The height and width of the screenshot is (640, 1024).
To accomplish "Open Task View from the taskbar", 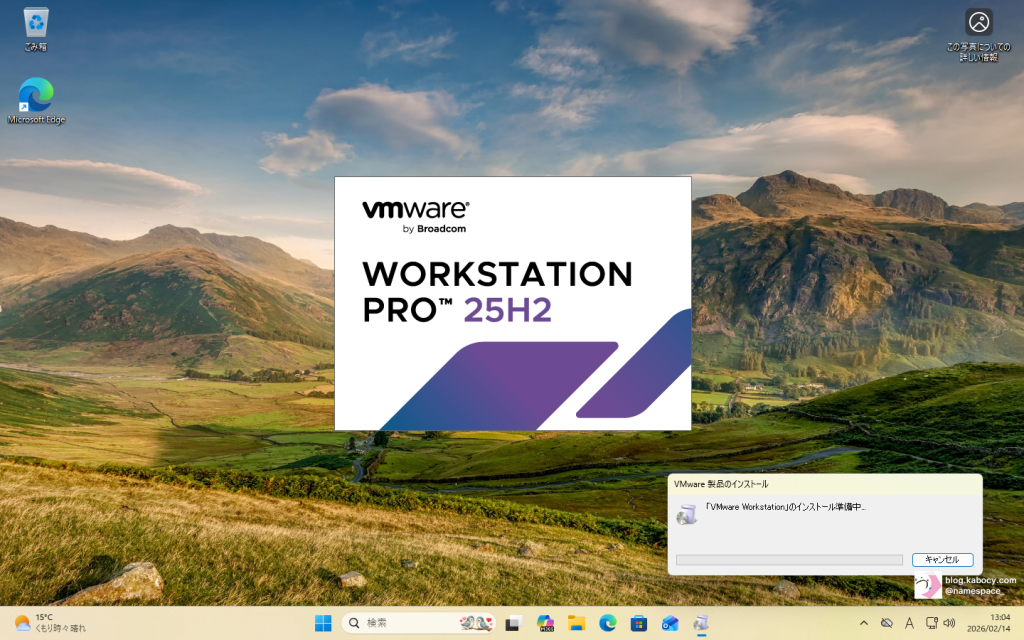I will tap(513, 623).
